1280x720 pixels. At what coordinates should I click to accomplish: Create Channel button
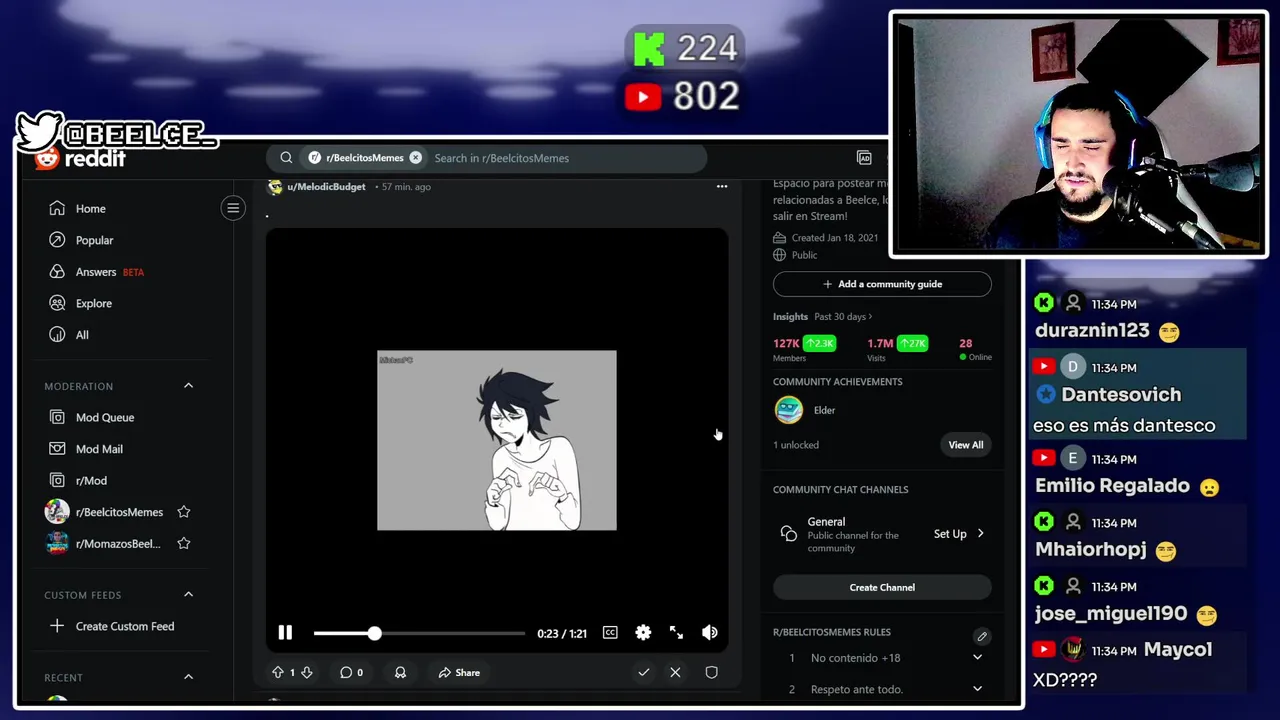pos(882,588)
